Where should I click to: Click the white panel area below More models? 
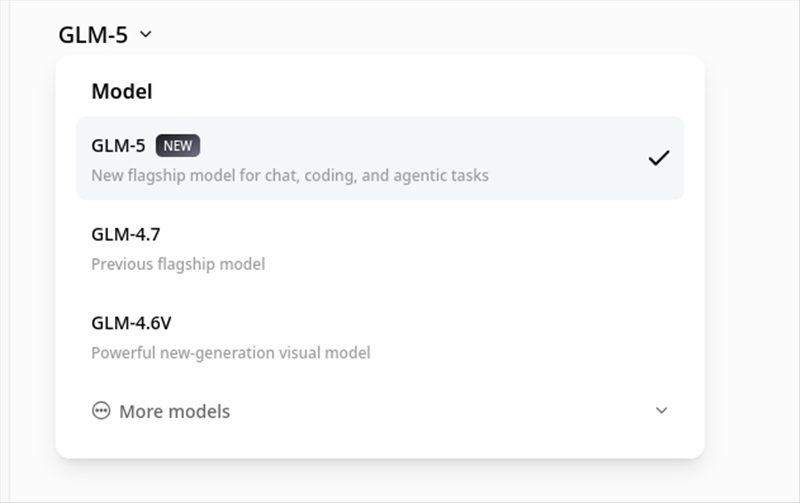click(380, 443)
